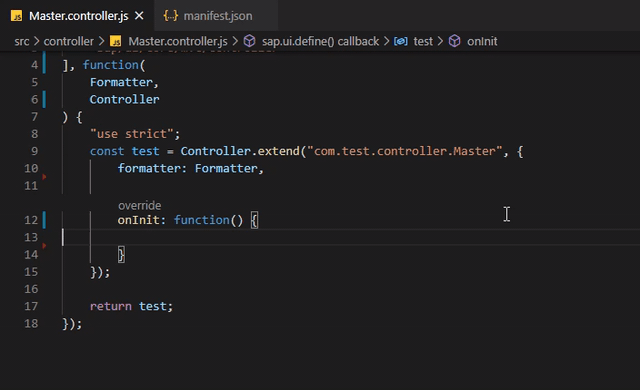Click the Formatter parameter on line 5
Image resolution: width=640 pixels, height=390 pixels.
(x=121, y=82)
